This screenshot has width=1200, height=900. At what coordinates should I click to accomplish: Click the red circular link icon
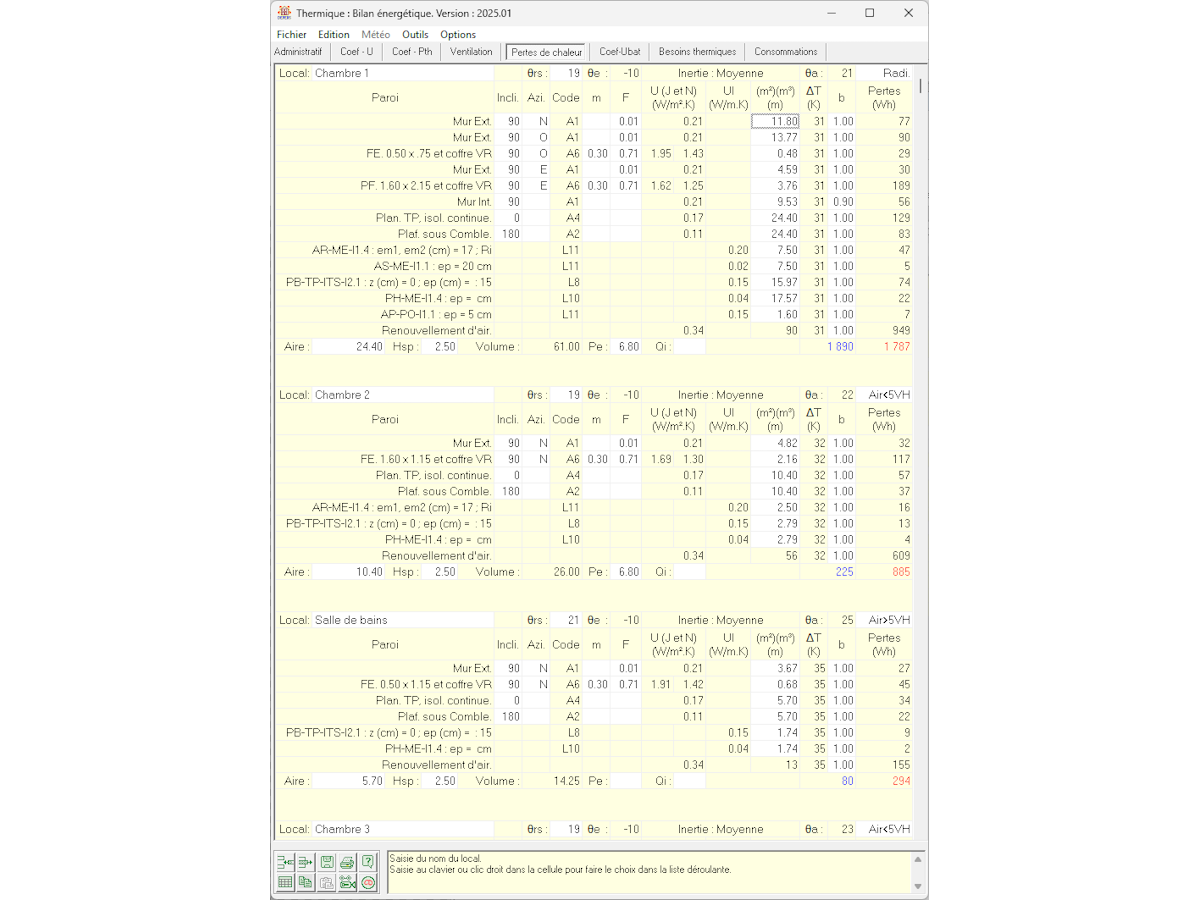pyautogui.click(x=368, y=882)
